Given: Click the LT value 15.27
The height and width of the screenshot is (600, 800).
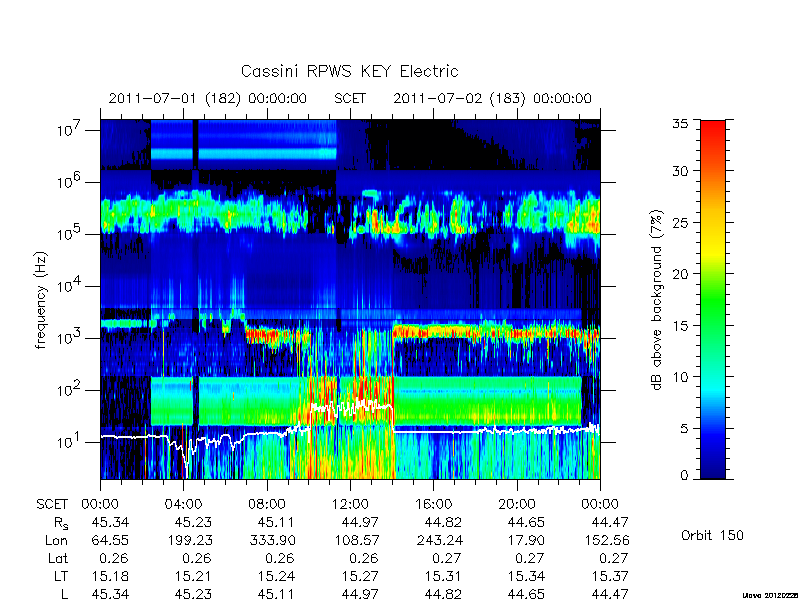Looking at the screenshot, I should pos(360,576).
